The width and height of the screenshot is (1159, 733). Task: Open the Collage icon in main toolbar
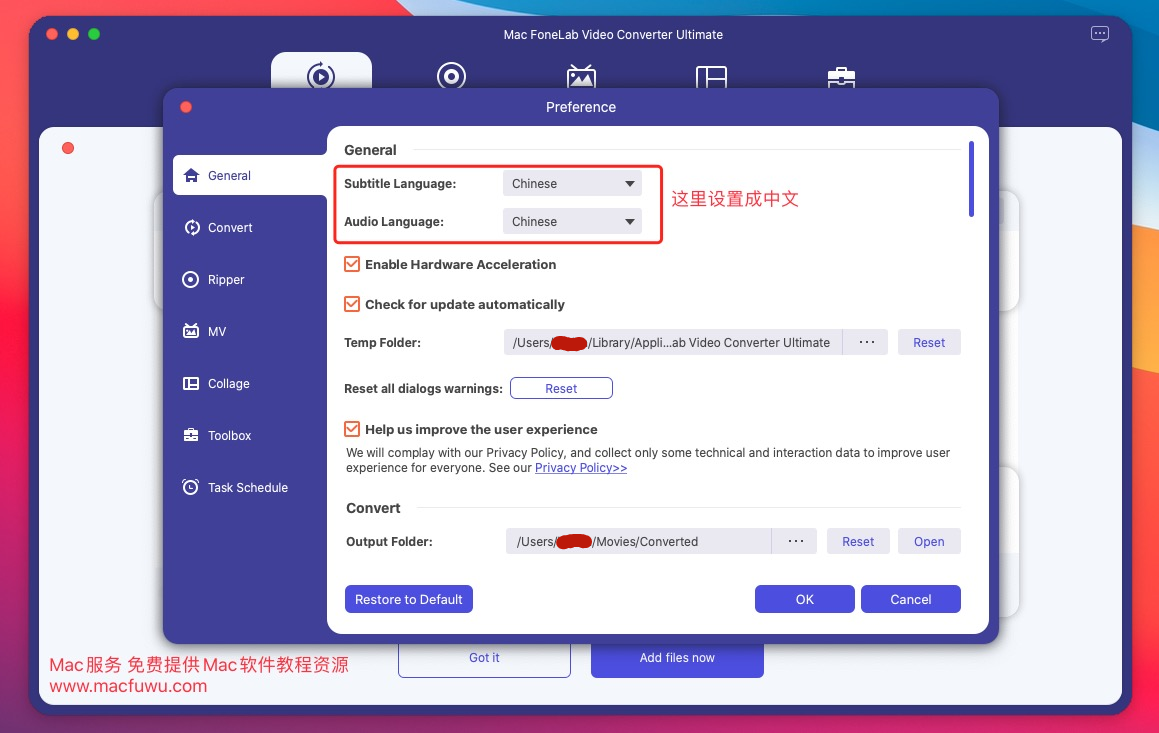[x=711, y=76]
